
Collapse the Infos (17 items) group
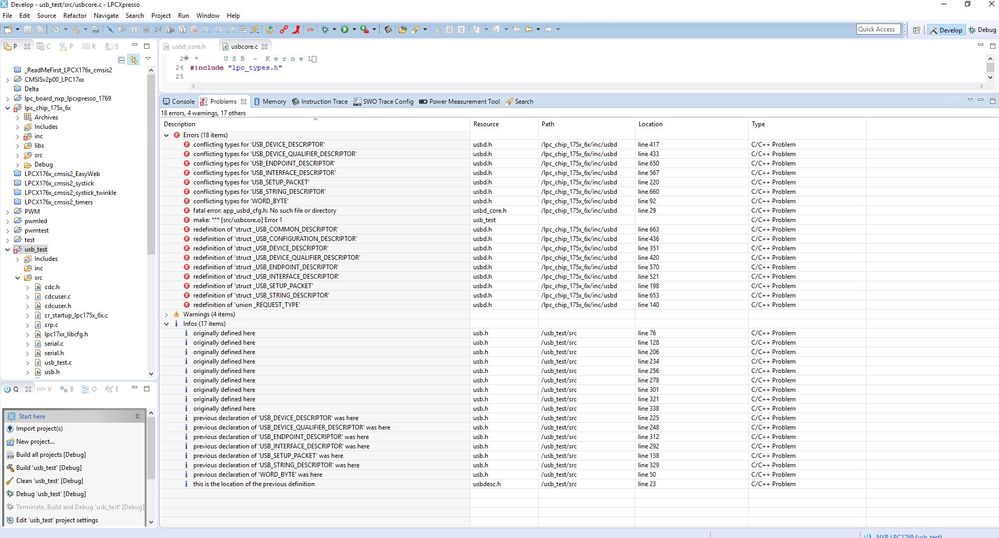point(167,324)
